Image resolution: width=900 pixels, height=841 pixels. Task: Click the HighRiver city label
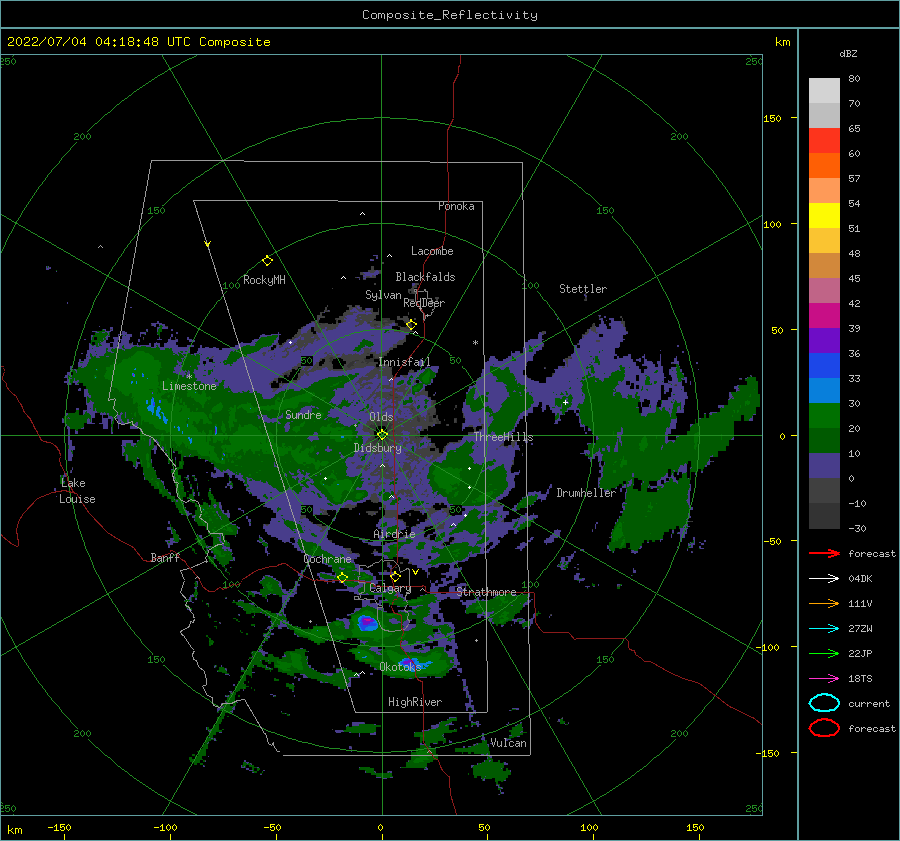pyautogui.click(x=415, y=702)
